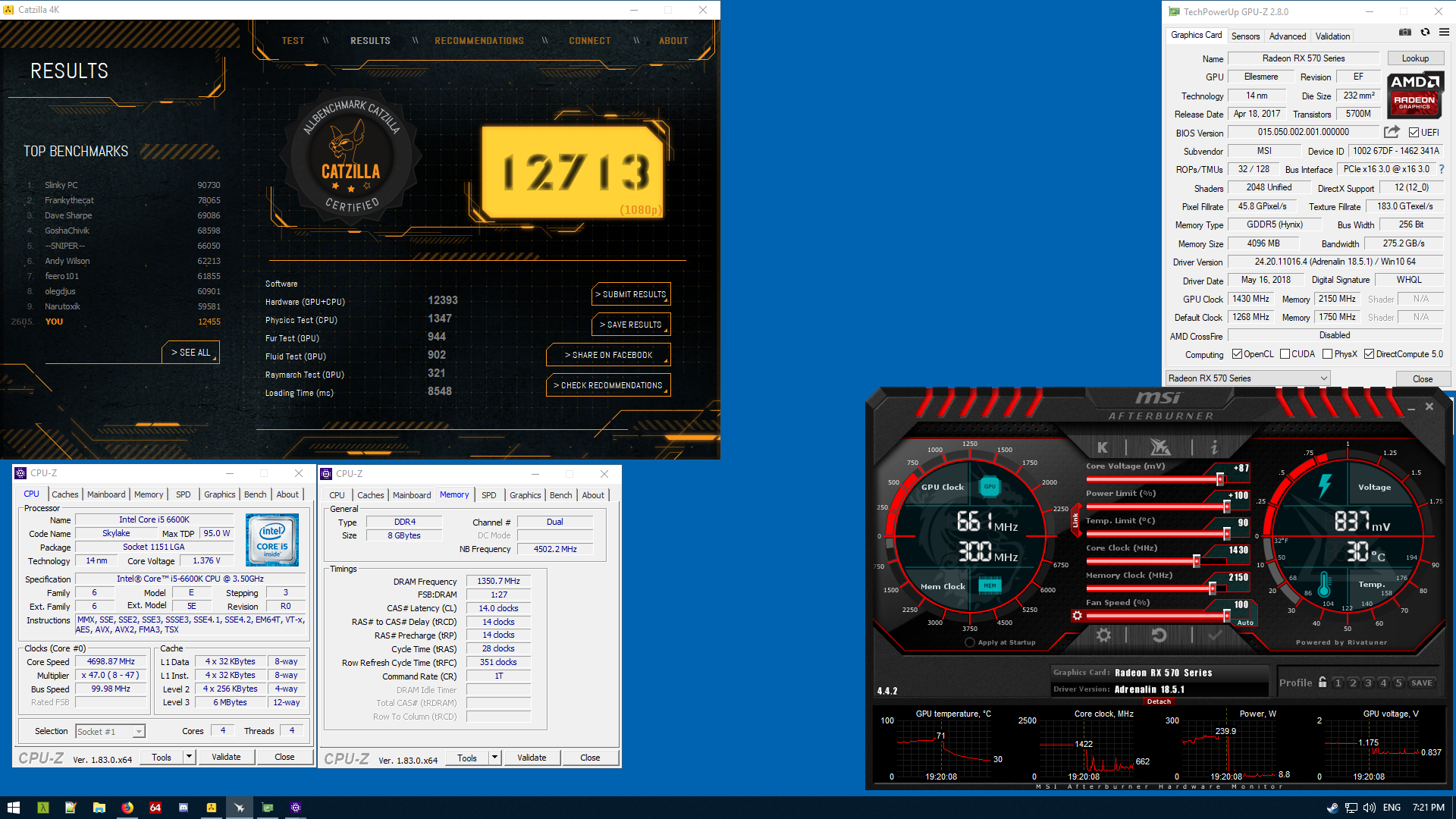The height and width of the screenshot is (819, 1456).
Task: Open the Radeon RX 570 Series GPU dropdown in GPU-Z
Action: tap(1247, 378)
